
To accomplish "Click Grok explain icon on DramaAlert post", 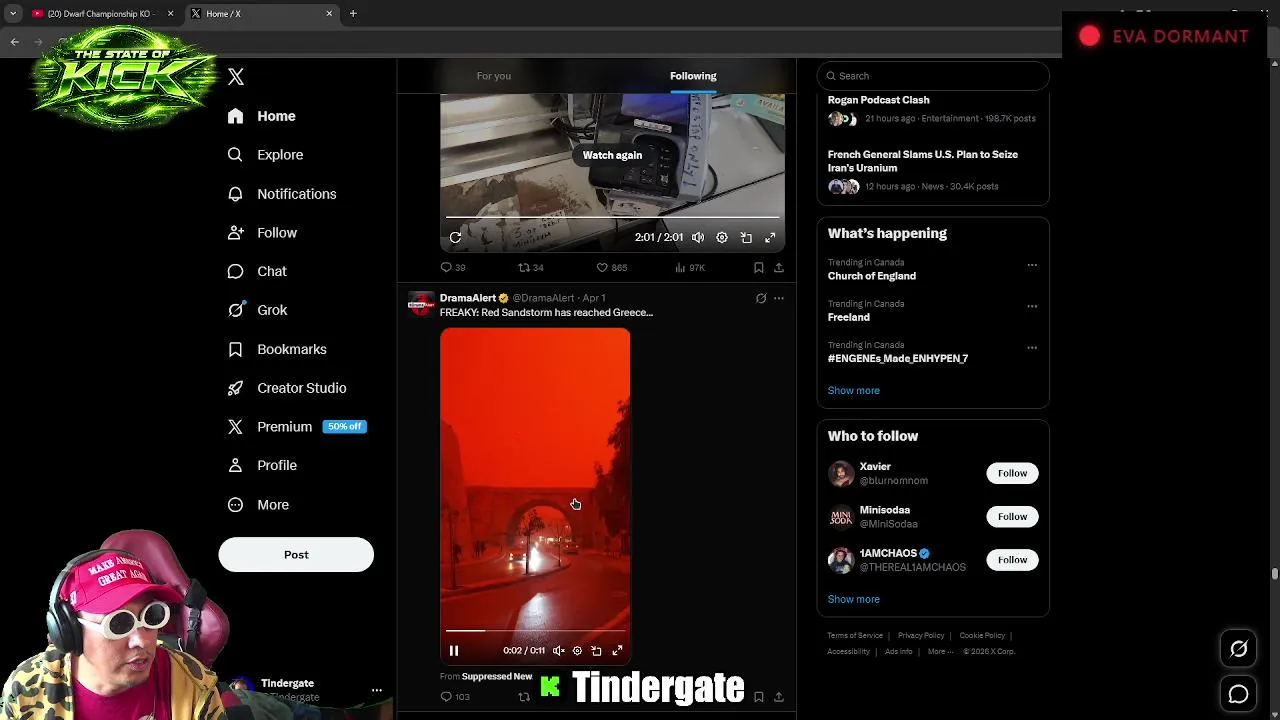I will pyautogui.click(x=761, y=298).
